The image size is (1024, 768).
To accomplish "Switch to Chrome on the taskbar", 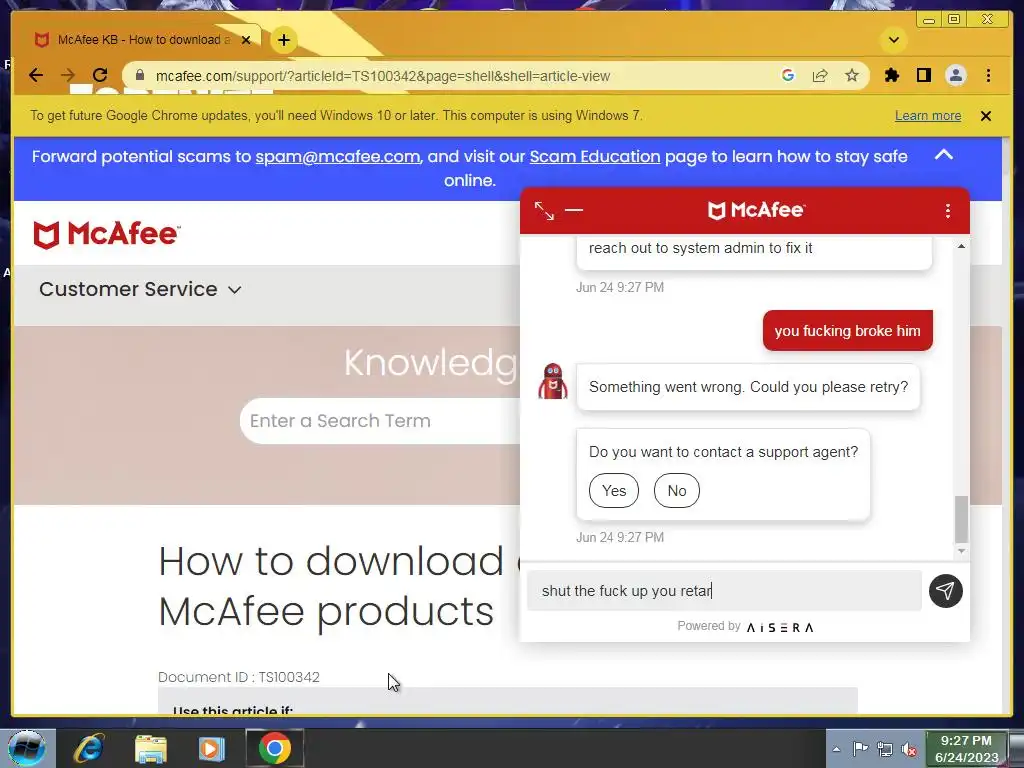I will tap(274, 748).
